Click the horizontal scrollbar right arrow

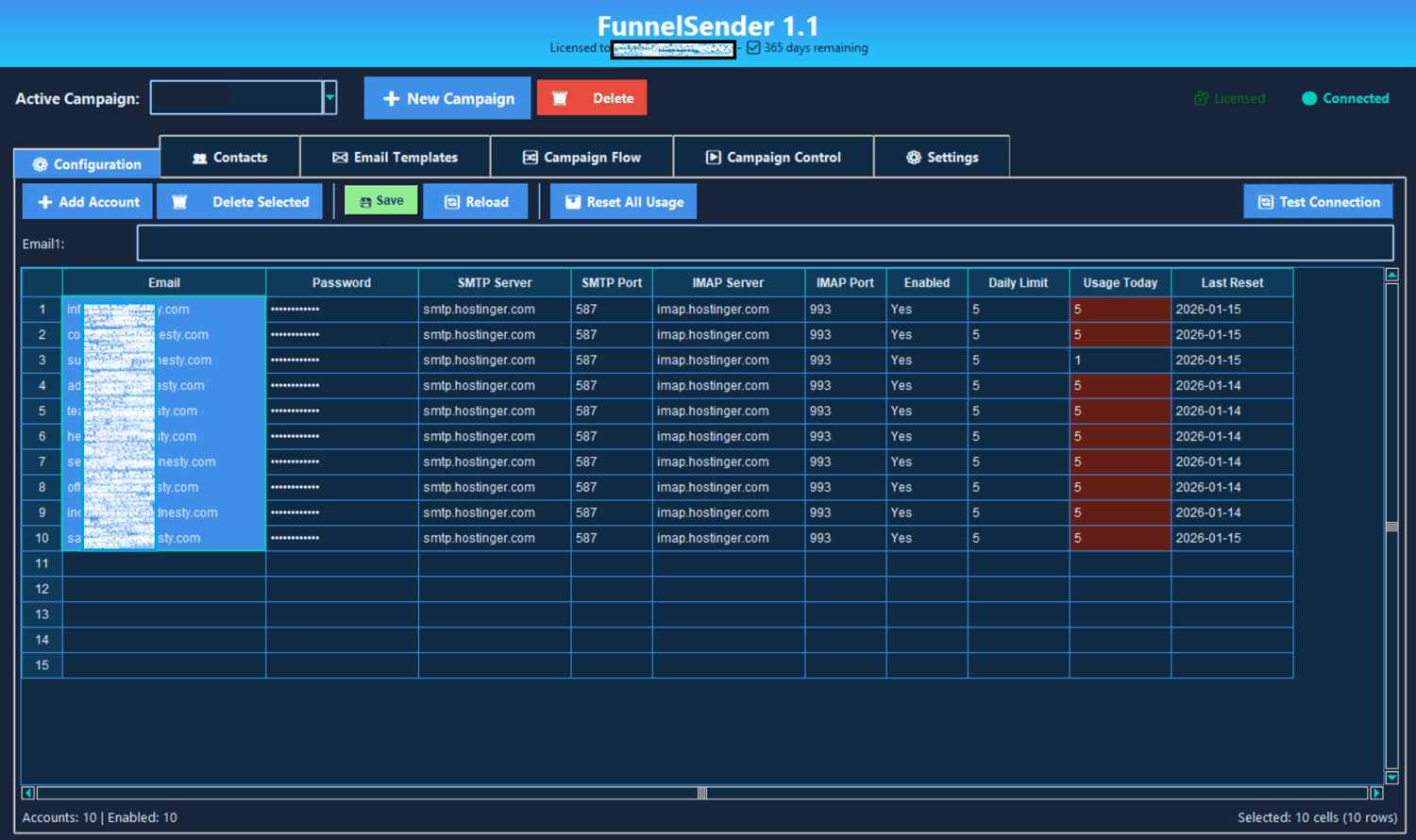(x=1376, y=793)
